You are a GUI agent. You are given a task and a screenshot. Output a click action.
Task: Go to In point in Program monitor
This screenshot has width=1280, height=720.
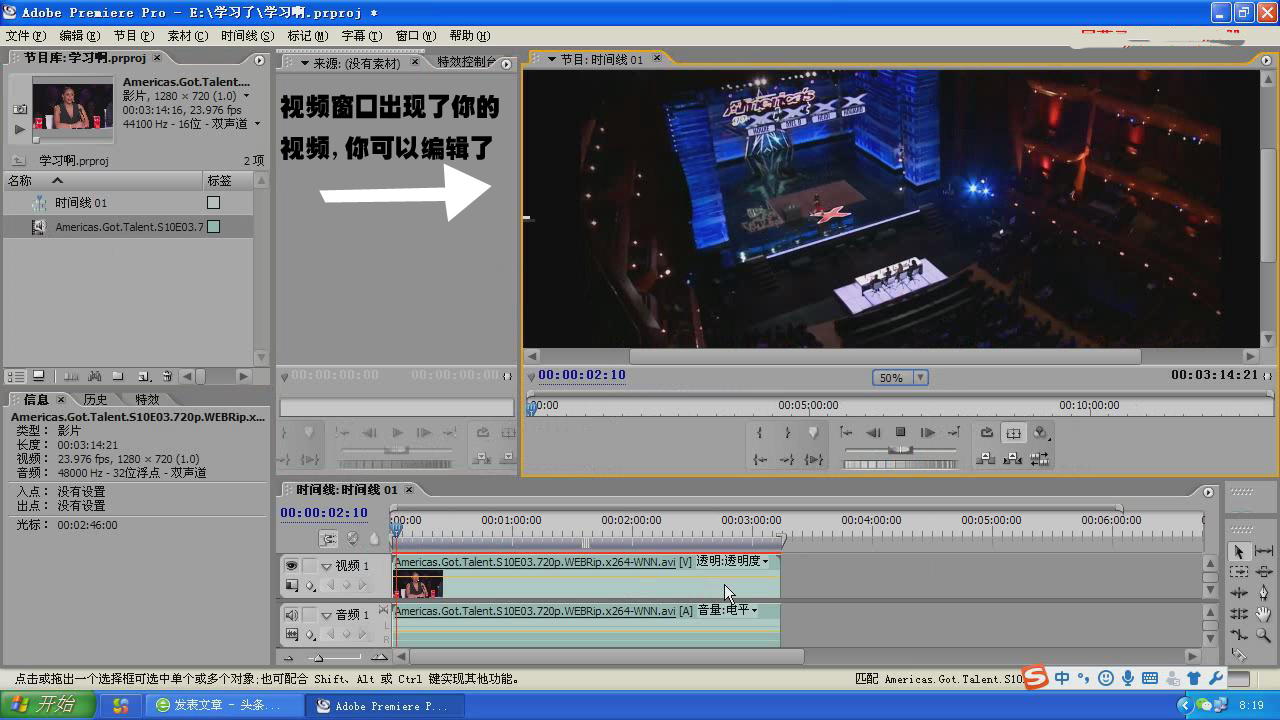[x=760, y=459]
